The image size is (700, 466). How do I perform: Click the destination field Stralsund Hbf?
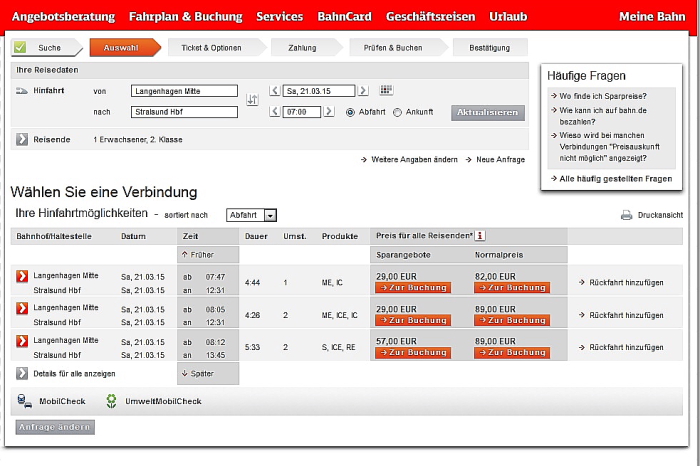pos(184,112)
